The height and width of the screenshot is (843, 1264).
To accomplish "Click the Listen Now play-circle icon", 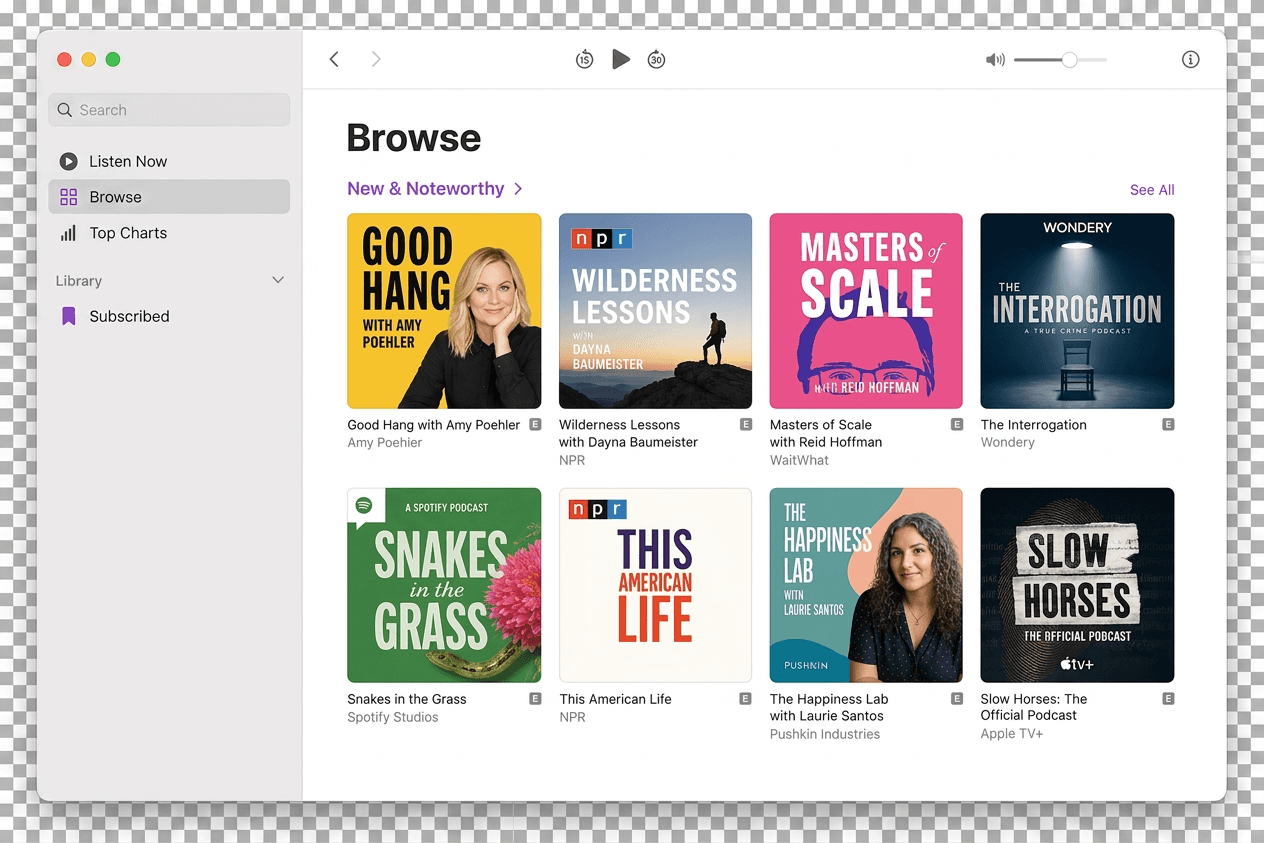I will [68, 161].
